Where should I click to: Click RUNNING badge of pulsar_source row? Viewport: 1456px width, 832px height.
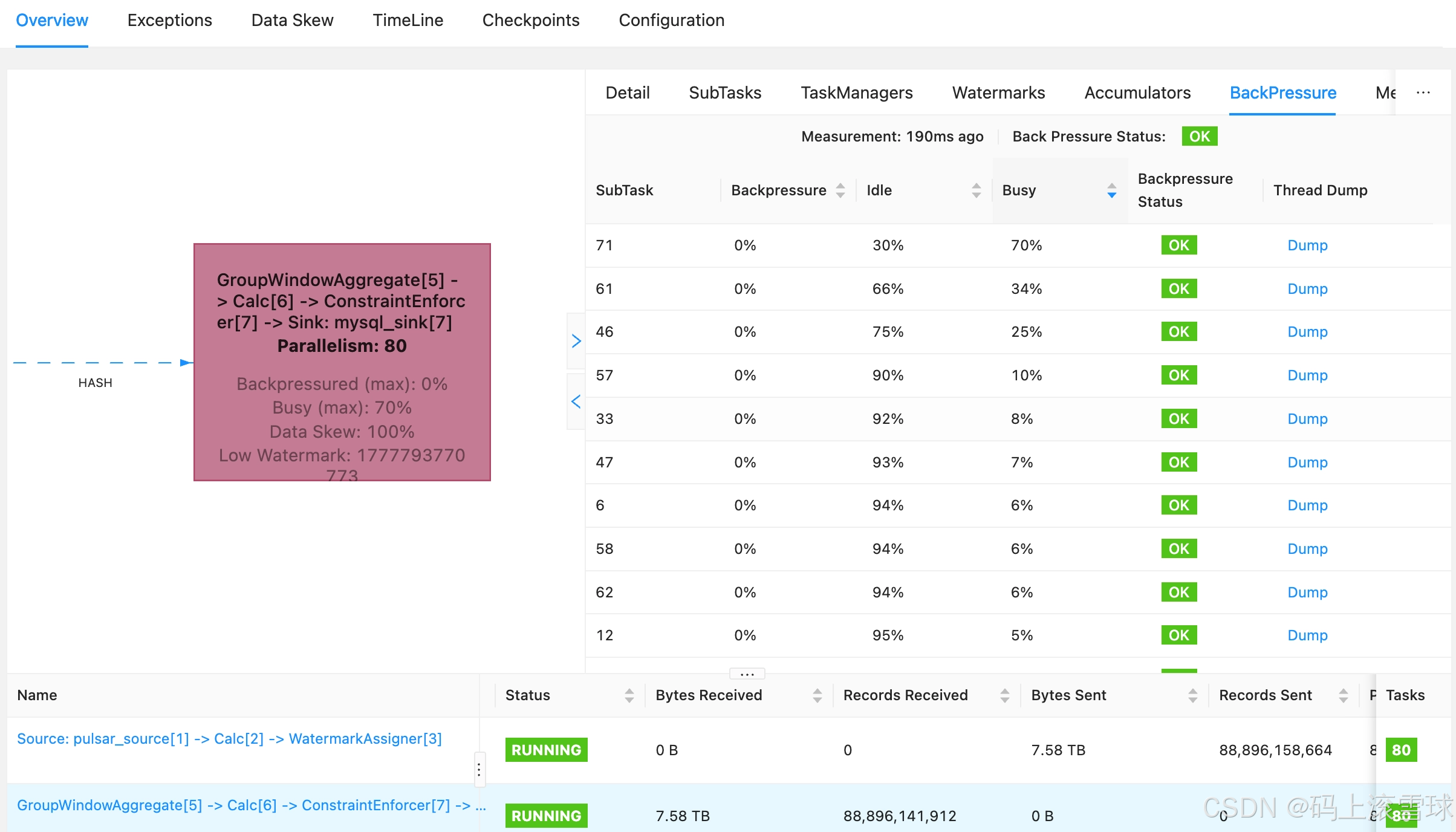click(x=547, y=750)
